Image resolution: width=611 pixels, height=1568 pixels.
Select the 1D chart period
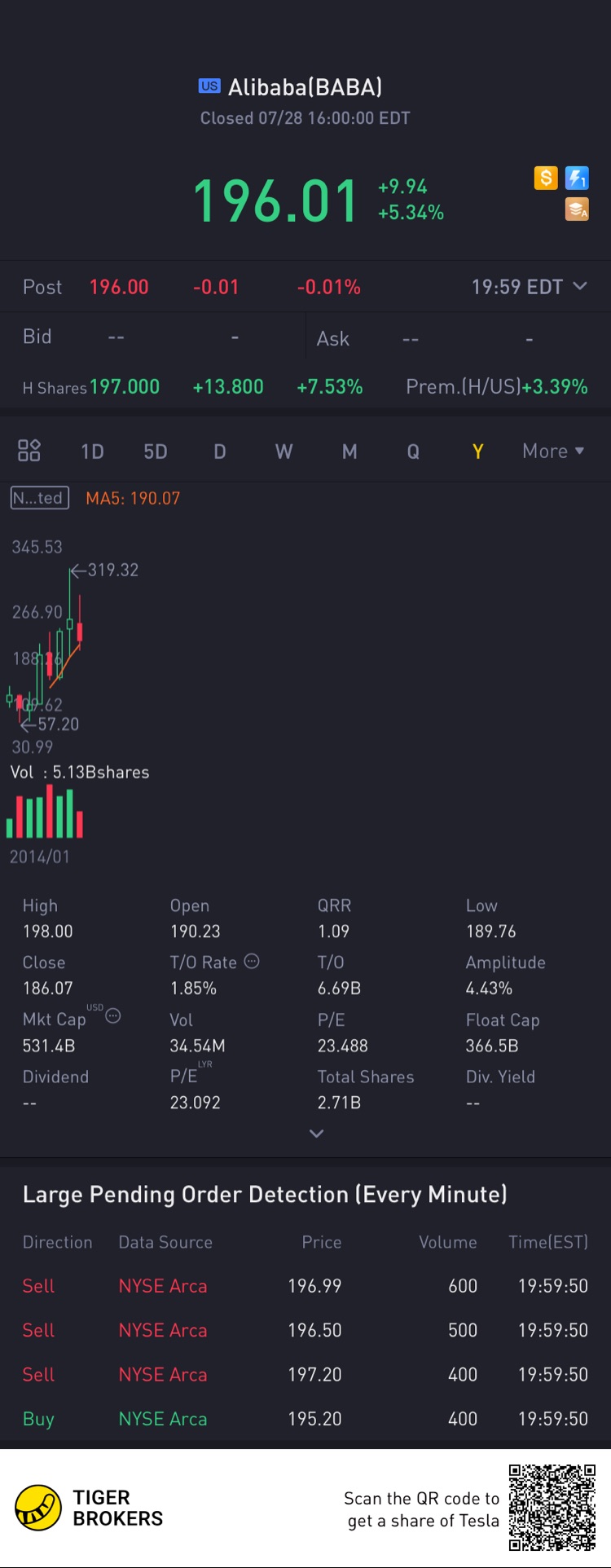tap(92, 451)
